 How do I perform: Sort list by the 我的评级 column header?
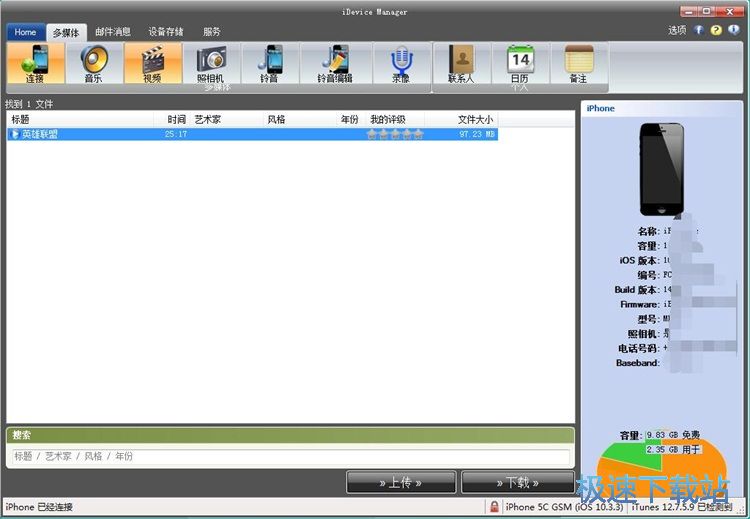pos(395,120)
